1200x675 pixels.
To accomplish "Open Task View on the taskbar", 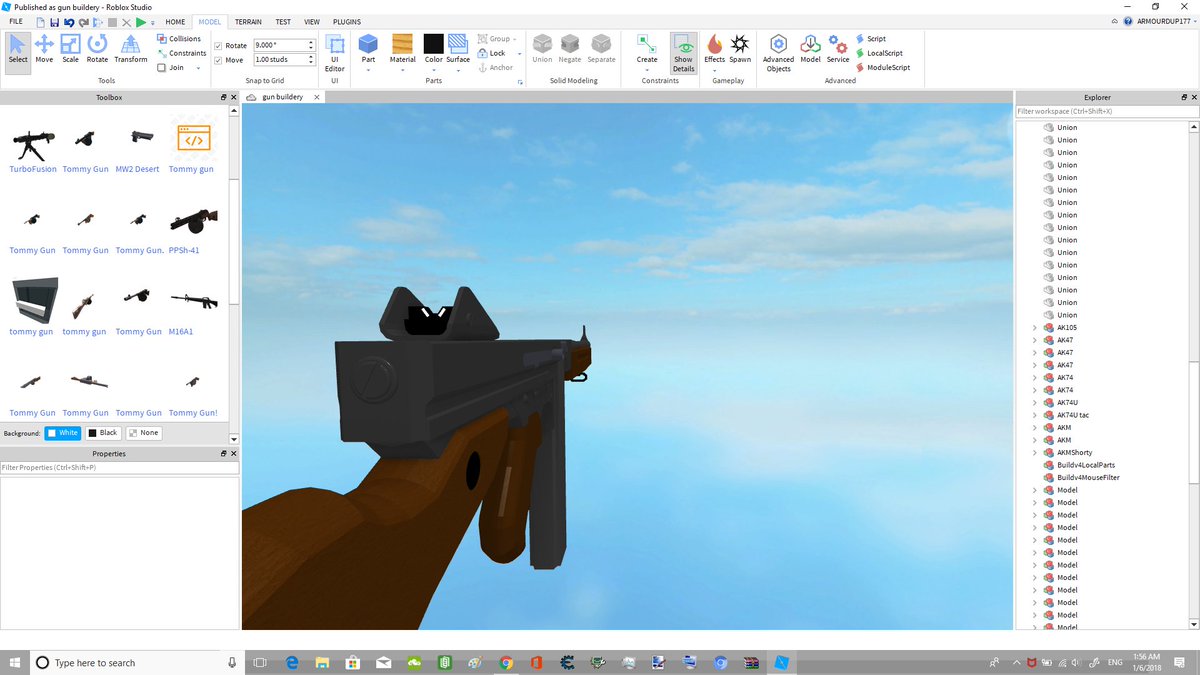I will [x=260, y=662].
